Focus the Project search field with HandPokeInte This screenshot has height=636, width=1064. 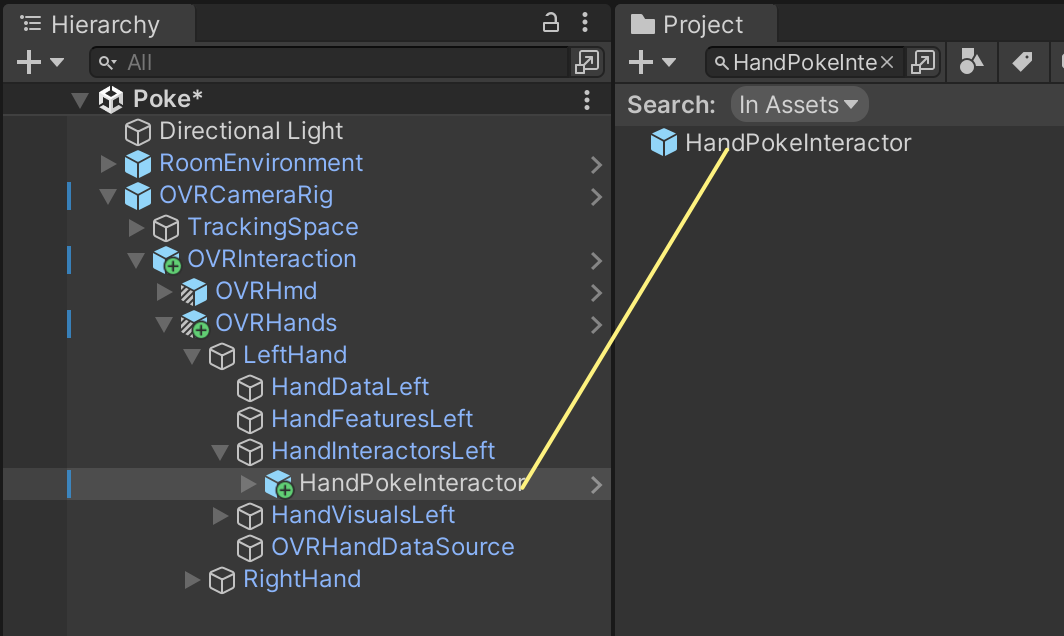(x=805, y=62)
